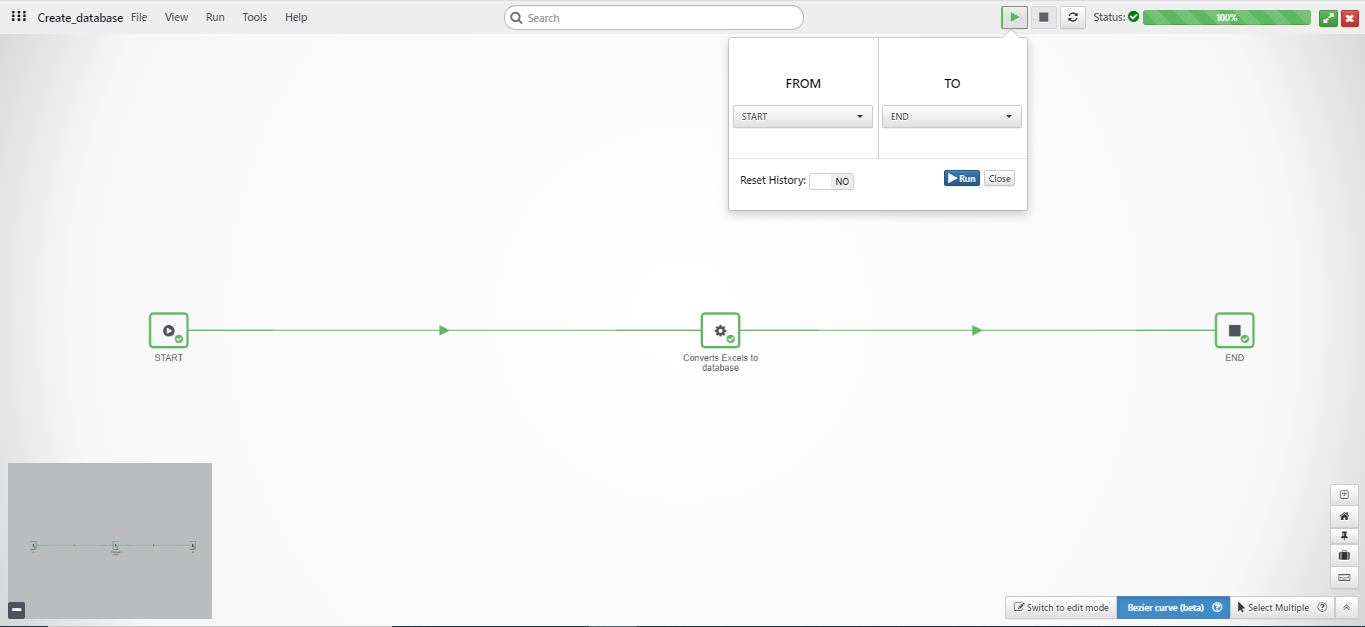The height and width of the screenshot is (627, 1365).
Task: Click the blue Run button in the dialog
Action: (x=960, y=178)
